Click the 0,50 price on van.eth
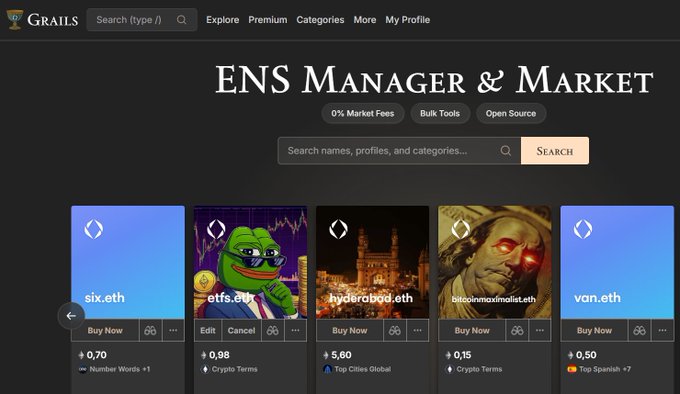 [x=586, y=355]
